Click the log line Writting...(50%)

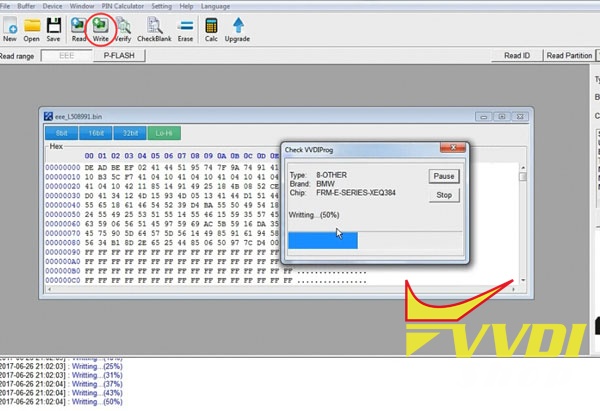(x=97, y=402)
